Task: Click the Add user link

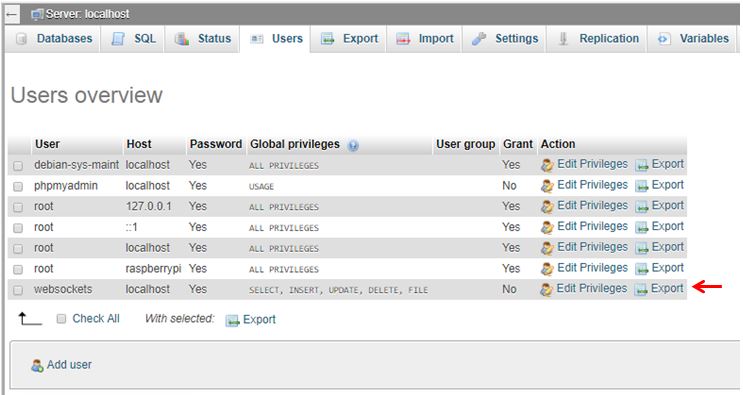Action: (69, 365)
